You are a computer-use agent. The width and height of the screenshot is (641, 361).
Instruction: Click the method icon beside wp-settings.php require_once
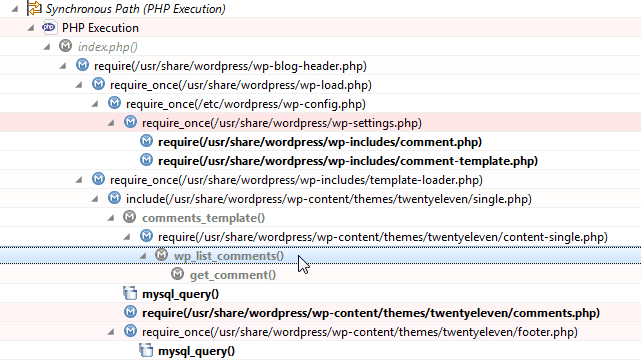tap(130, 122)
